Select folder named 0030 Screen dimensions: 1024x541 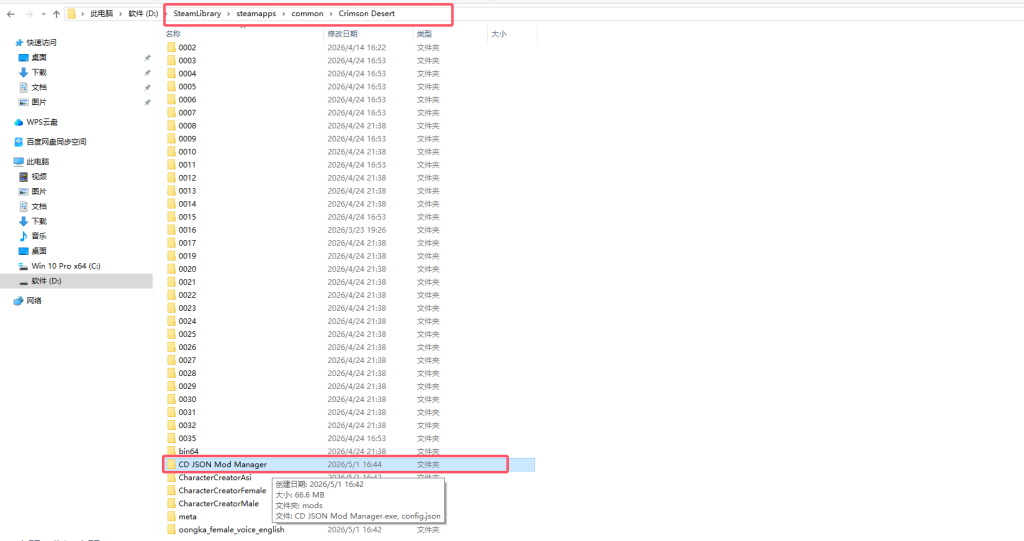pyautogui.click(x=187, y=400)
